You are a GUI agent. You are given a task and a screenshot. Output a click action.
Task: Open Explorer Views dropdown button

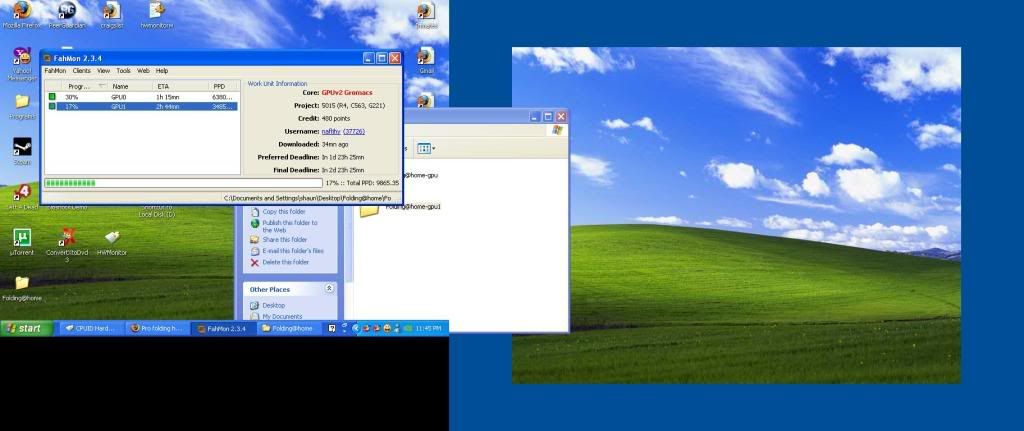pyautogui.click(x=426, y=149)
